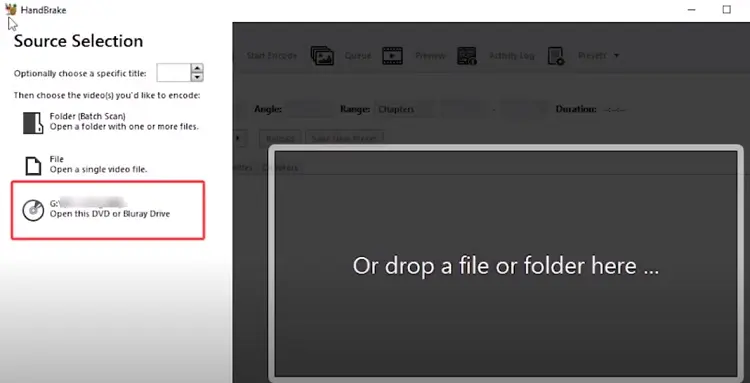
Task: Open the Range dropdown showing Chapters
Action: pos(404,109)
